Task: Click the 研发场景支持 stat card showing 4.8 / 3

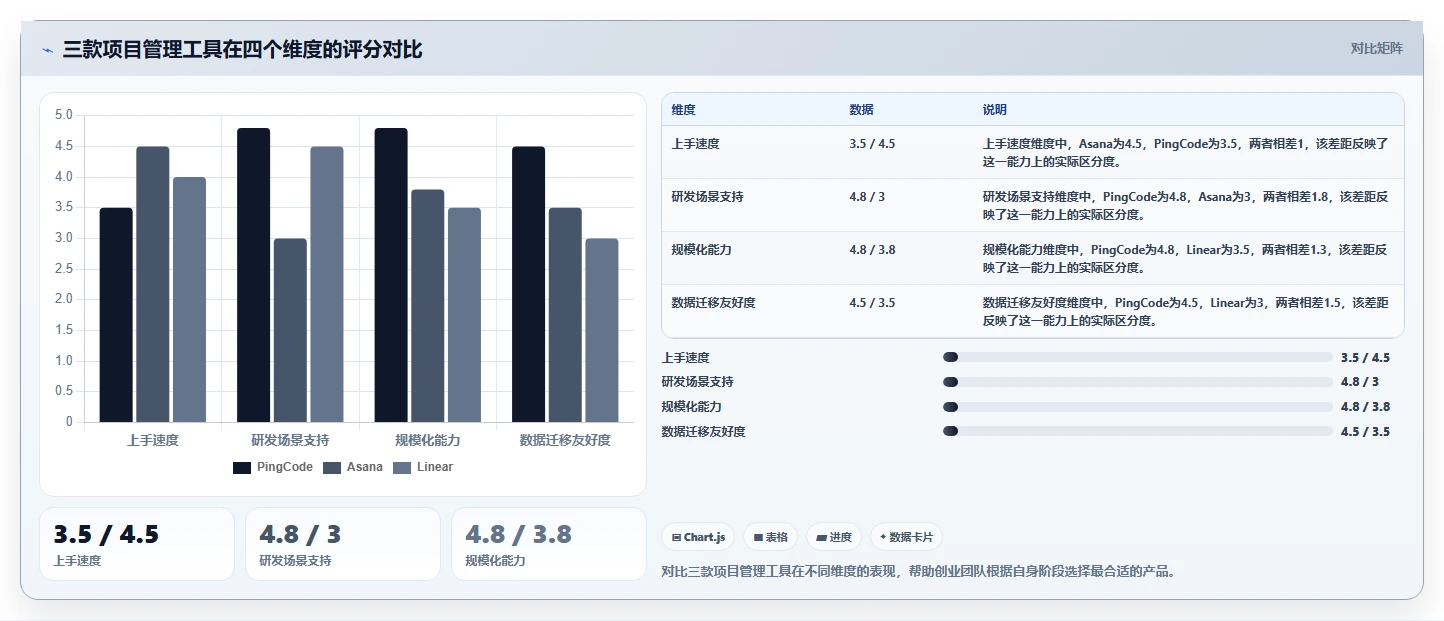Action: [343, 544]
